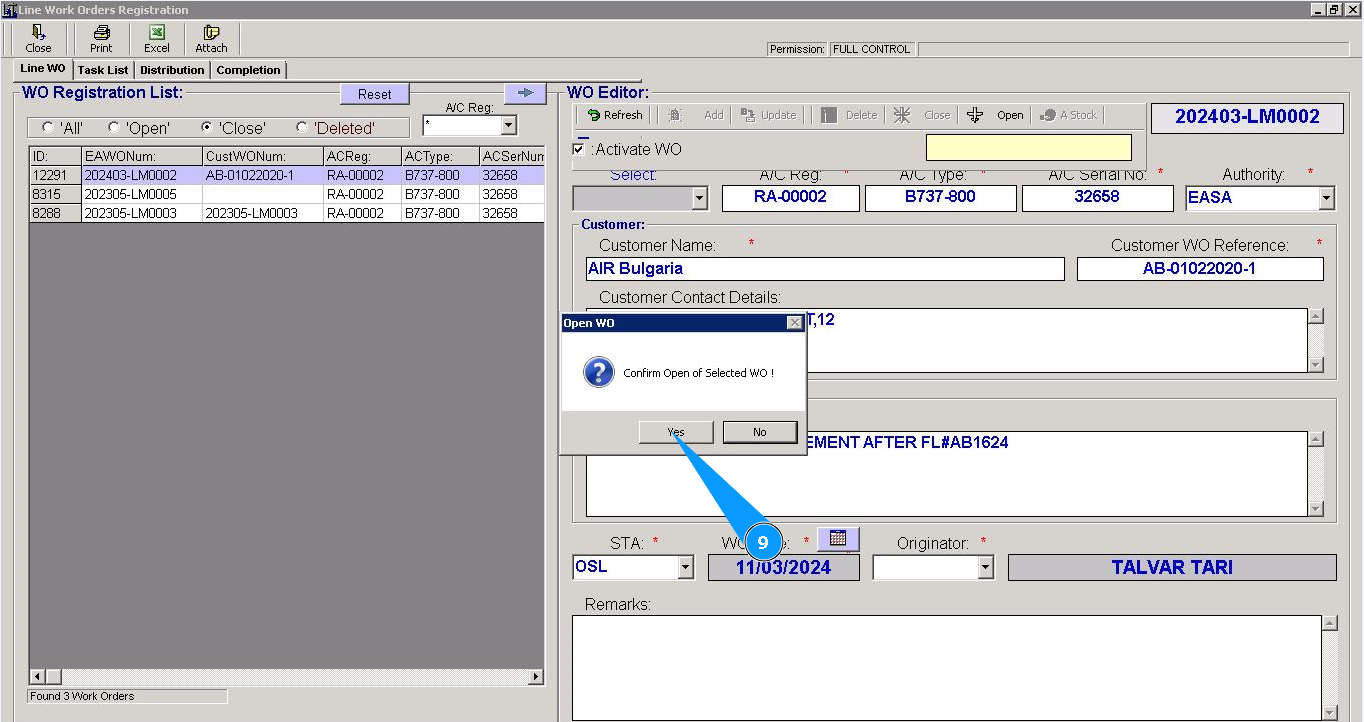1364x722 pixels.
Task: Select the 'All' radio button
Action: click(x=48, y=128)
